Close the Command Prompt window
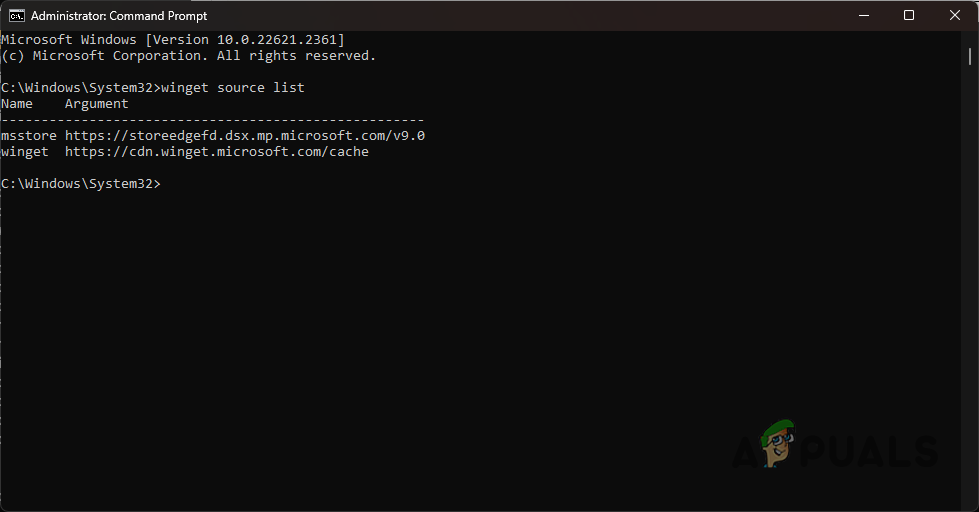This screenshot has height=512, width=979. click(x=954, y=15)
